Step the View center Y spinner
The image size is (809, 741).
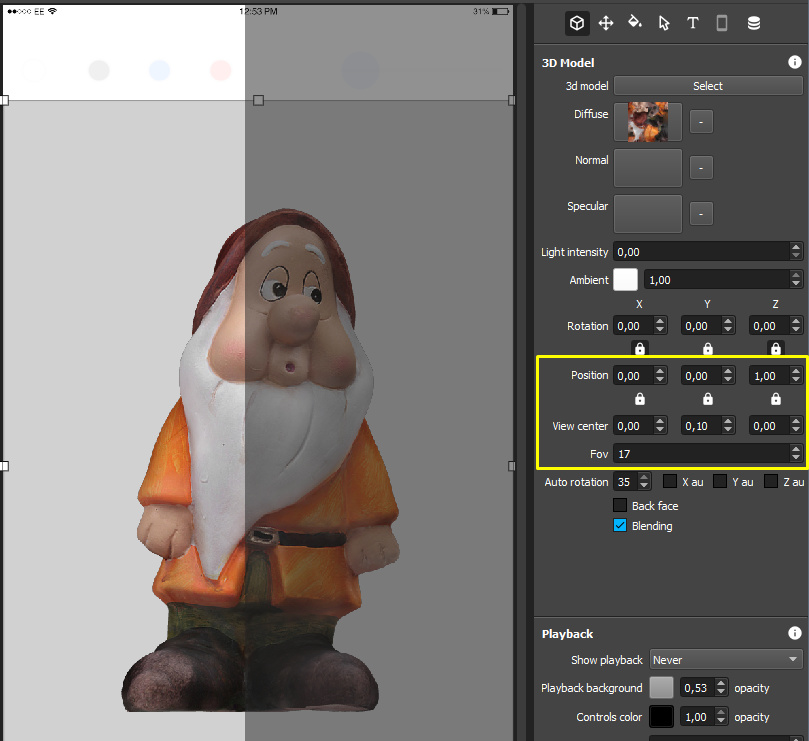728,426
